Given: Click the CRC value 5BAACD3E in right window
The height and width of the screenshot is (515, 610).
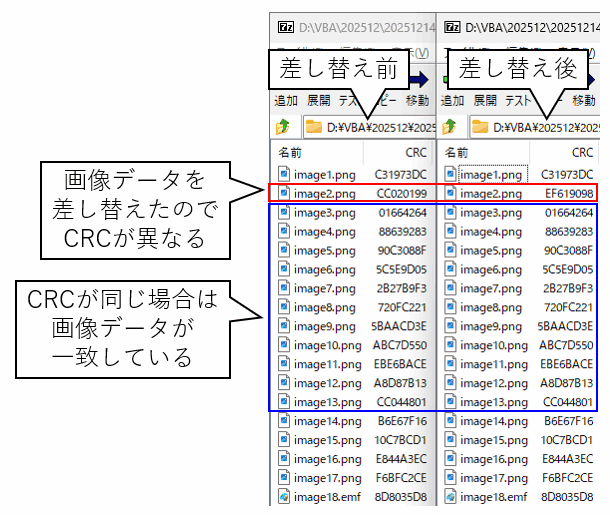Looking at the screenshot, I should pyautogui.click(x=565, y=326).
